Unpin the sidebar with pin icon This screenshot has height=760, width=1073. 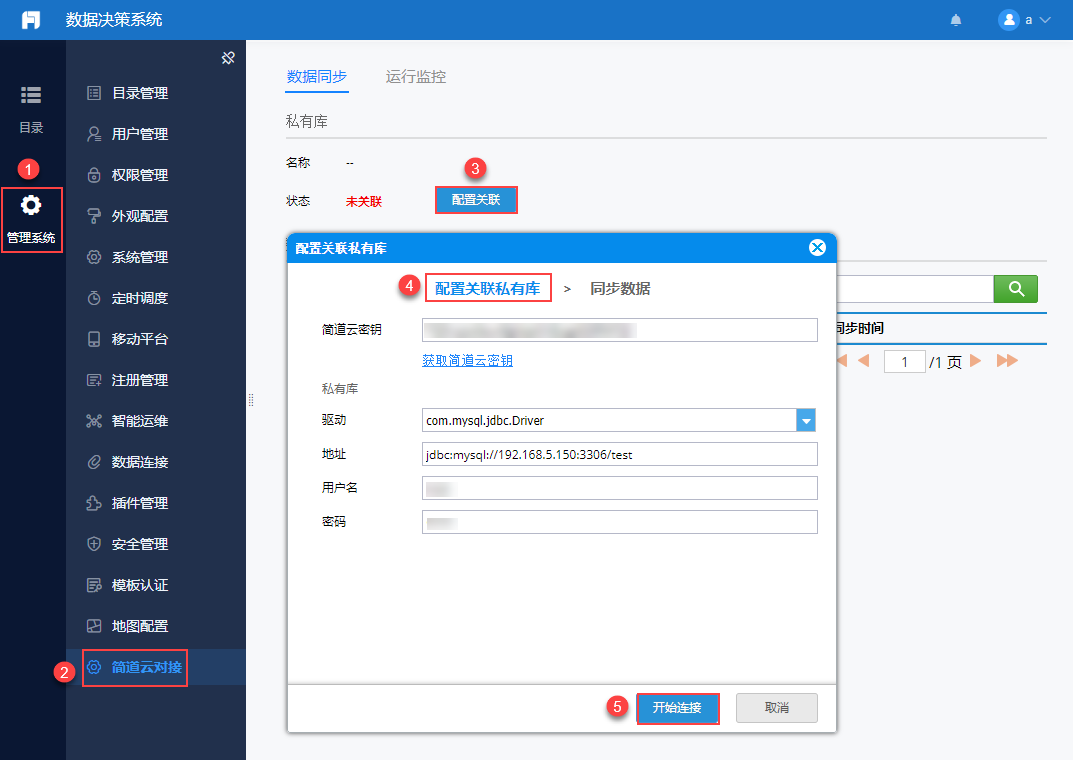pyautogui.click(x=229, y=58)
